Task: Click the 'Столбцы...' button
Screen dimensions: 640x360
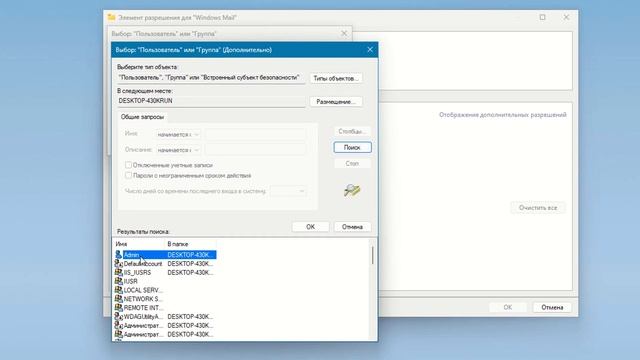Action: pos(352,131)
